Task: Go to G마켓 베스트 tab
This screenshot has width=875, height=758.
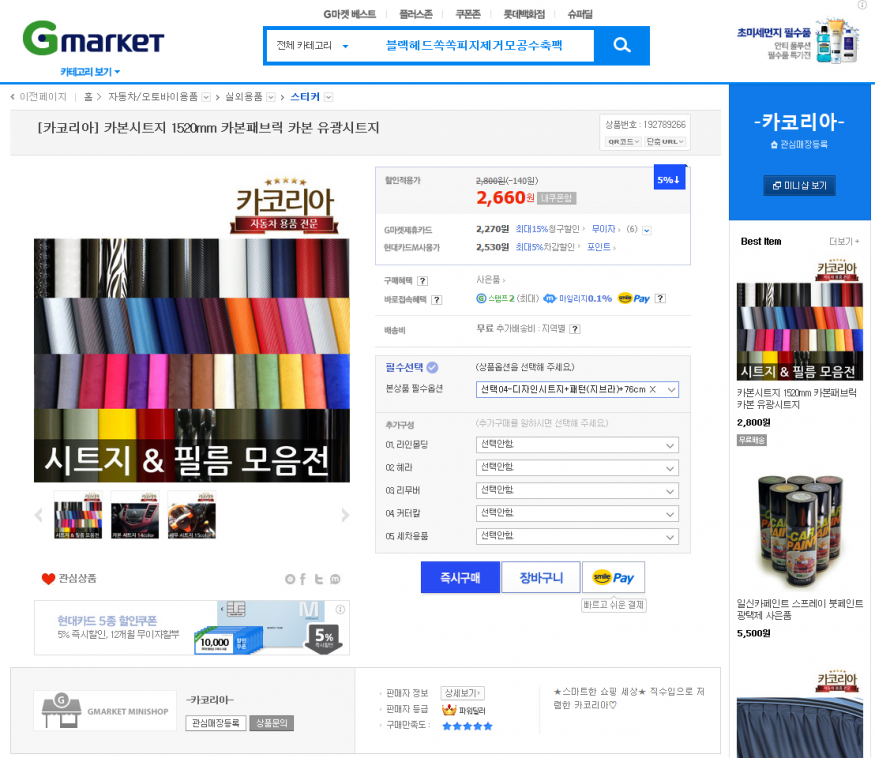Action: click(x=349, y=15)
